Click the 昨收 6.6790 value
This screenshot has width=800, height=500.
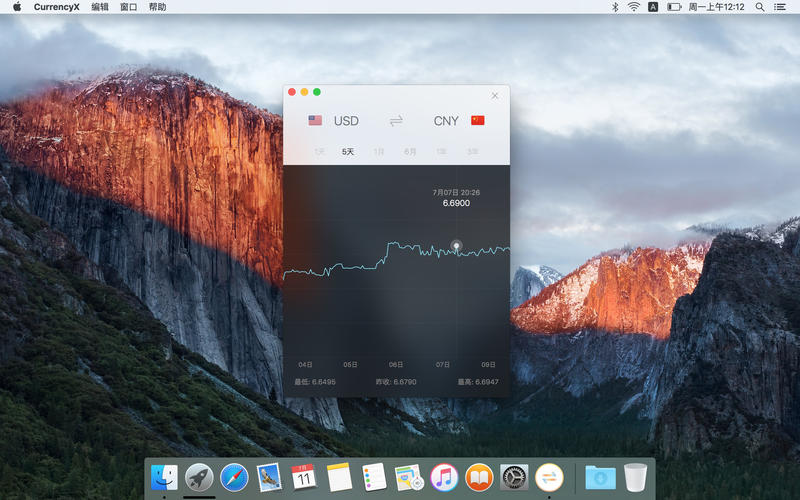point(396,382)
